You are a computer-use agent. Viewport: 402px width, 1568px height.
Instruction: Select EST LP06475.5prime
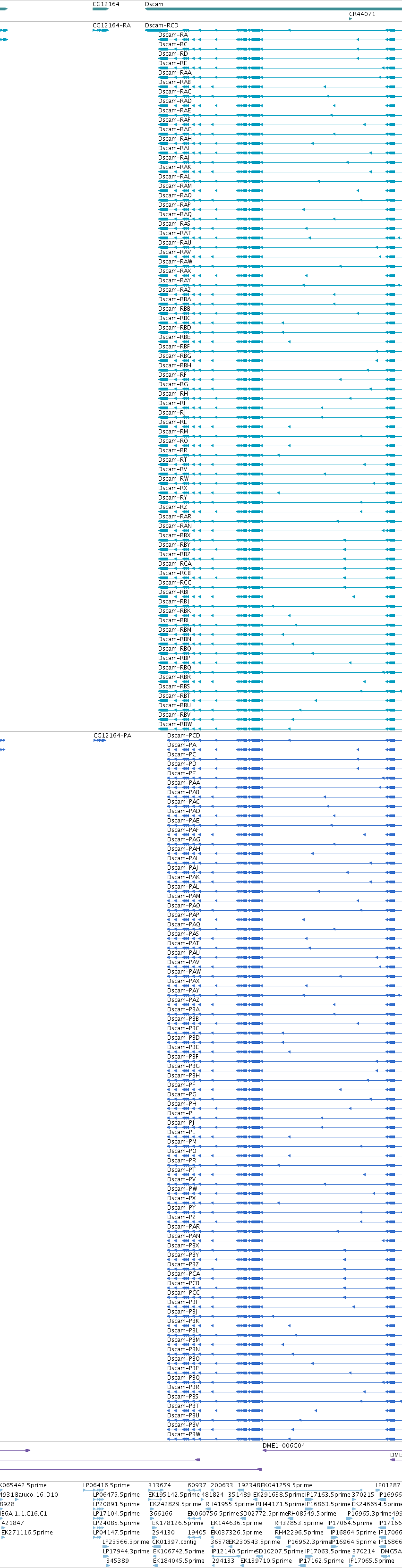[116, 1494]
